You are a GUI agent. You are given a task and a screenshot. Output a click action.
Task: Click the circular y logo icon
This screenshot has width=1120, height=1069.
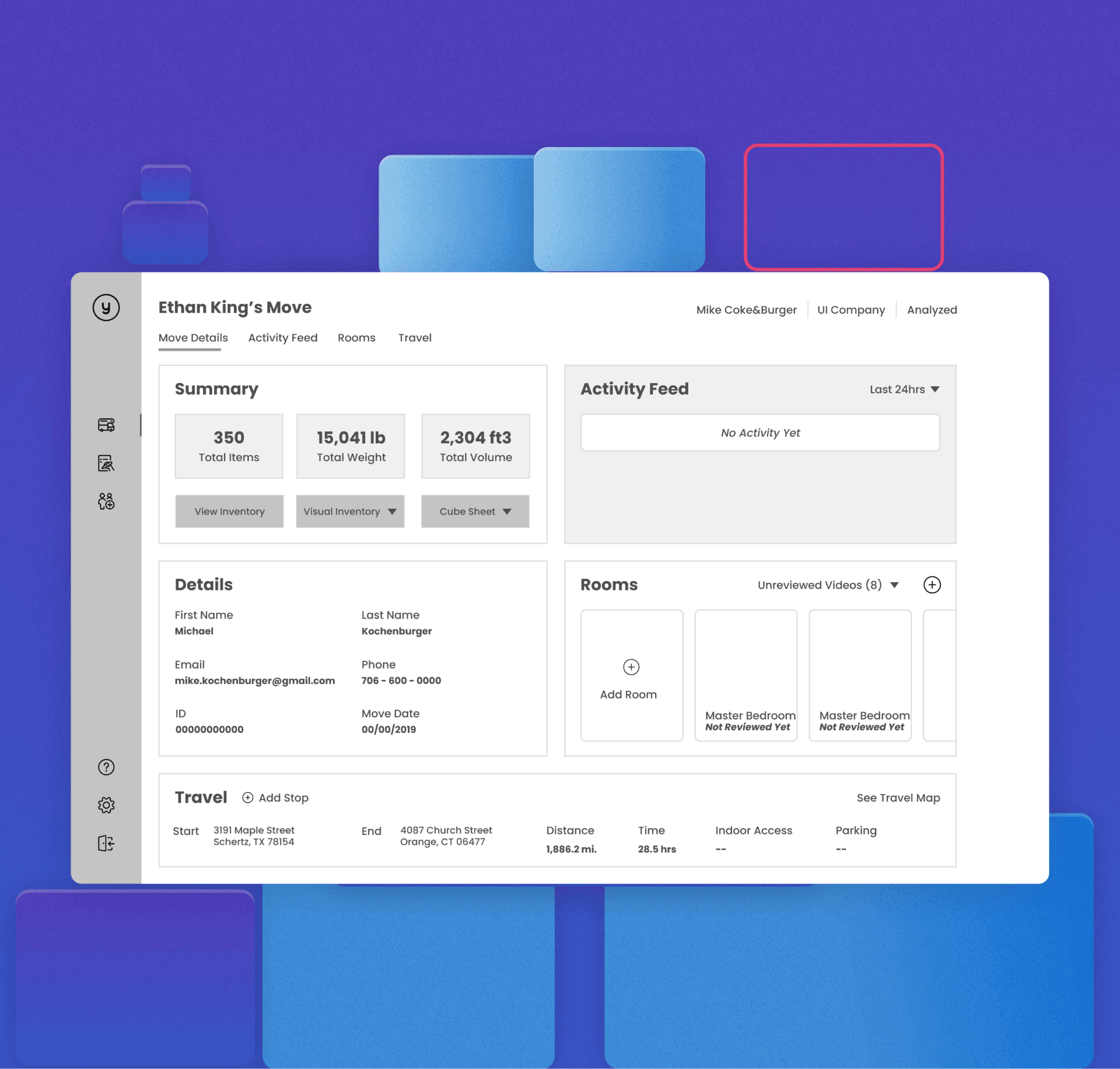[x=106, y=308]
